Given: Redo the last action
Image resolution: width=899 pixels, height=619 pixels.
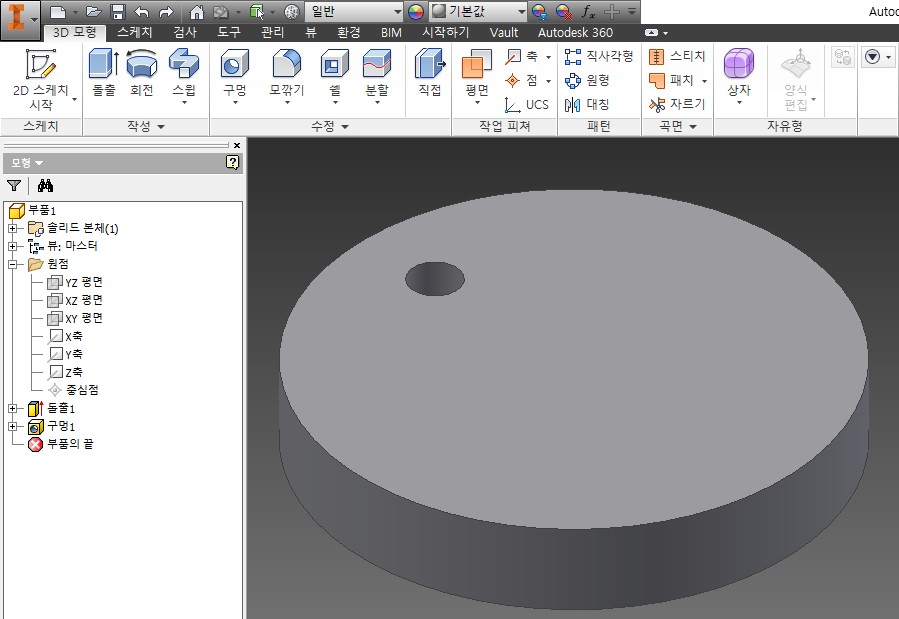Looking at the screenshot, I should coord(166,11).
